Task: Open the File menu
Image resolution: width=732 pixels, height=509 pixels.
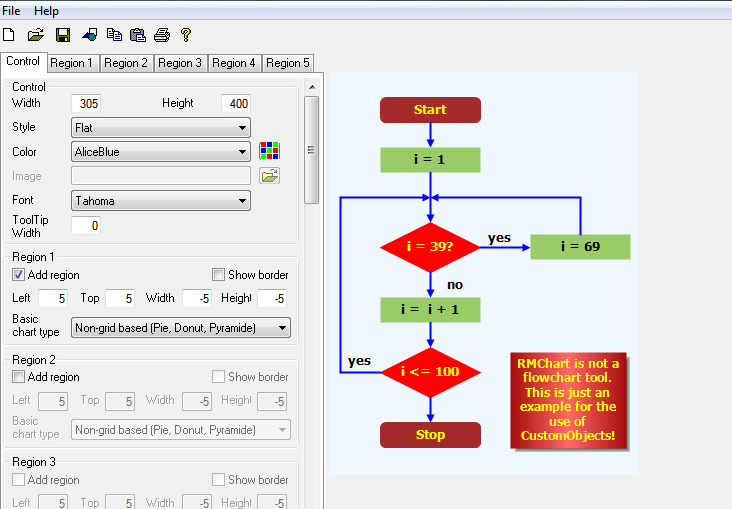Action: click(x=11, y=11)
